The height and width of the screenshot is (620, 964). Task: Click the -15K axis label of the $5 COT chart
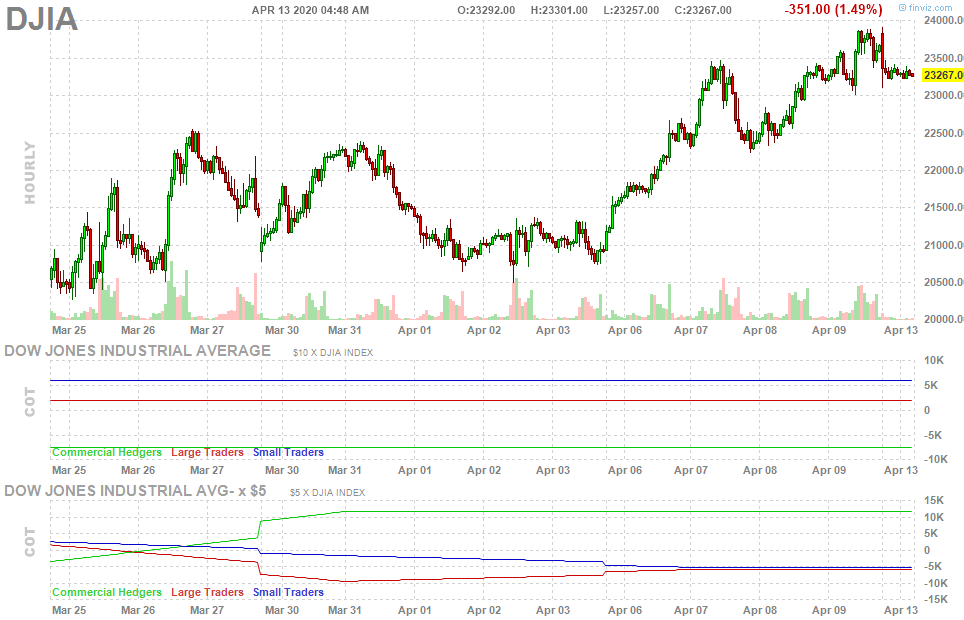click(934, 600)
